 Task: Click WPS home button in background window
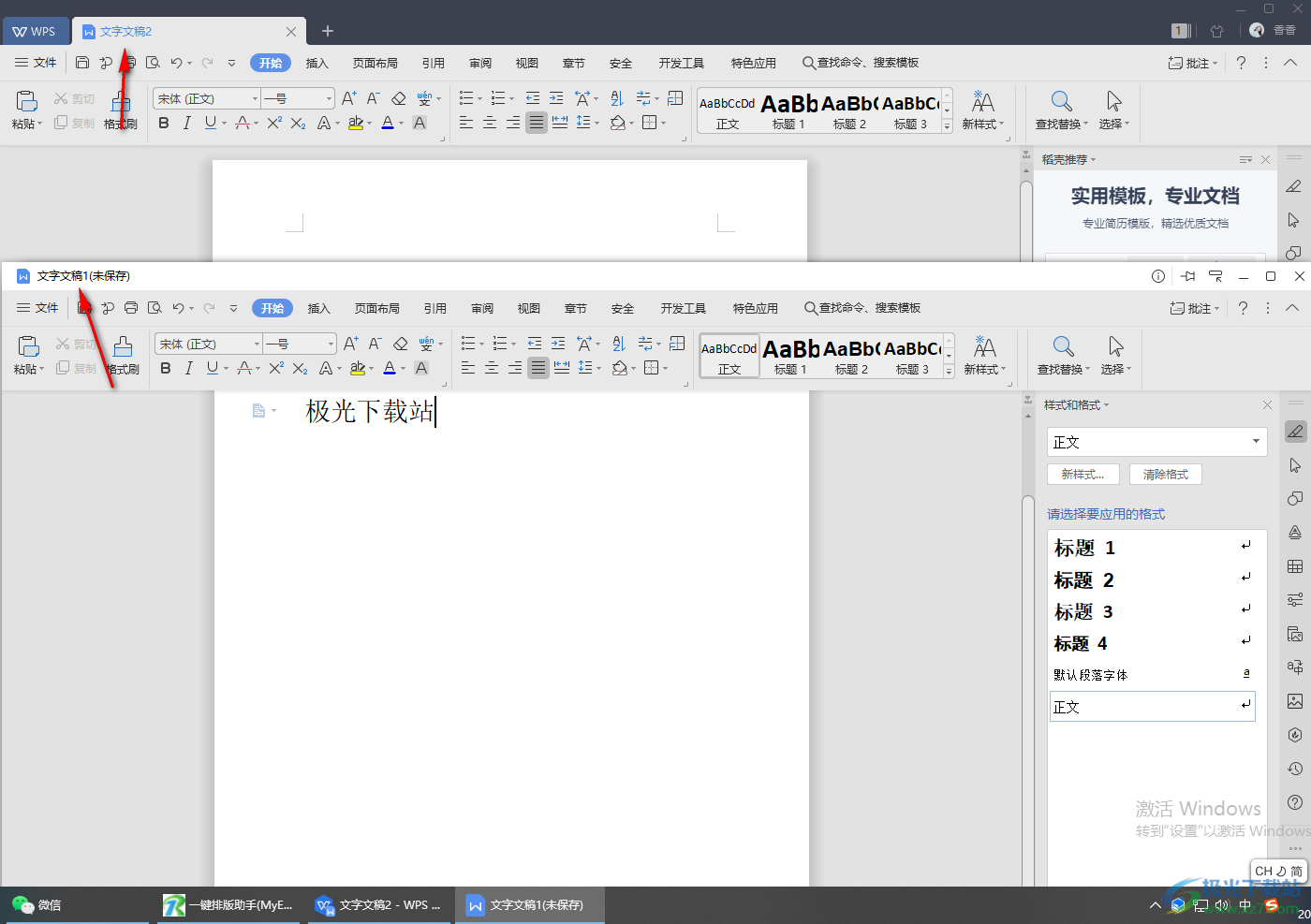pos(35,32)
